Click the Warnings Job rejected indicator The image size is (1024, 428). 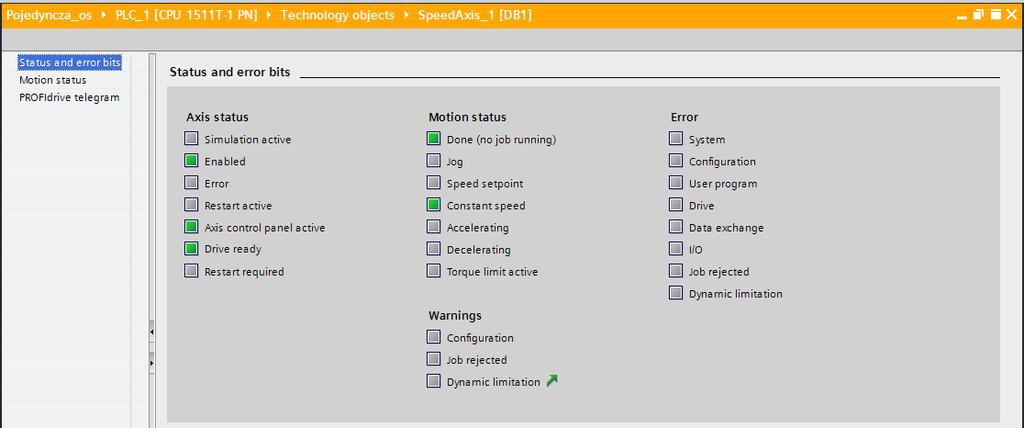[434, 359]
